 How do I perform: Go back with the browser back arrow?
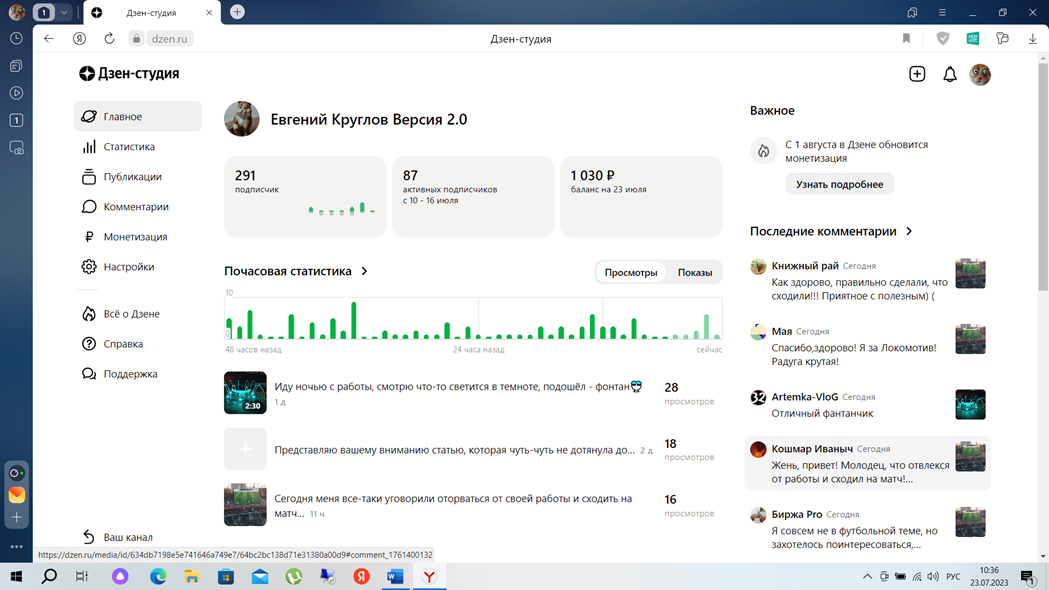(x=49, y=39)
